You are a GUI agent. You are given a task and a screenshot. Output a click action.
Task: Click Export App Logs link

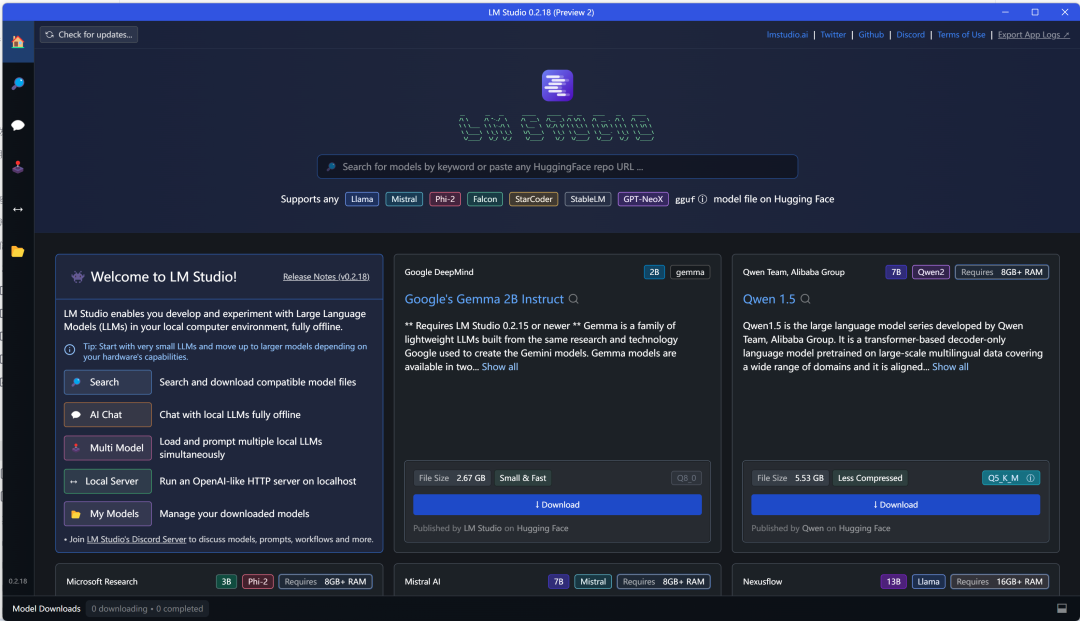click(1033, 34)
